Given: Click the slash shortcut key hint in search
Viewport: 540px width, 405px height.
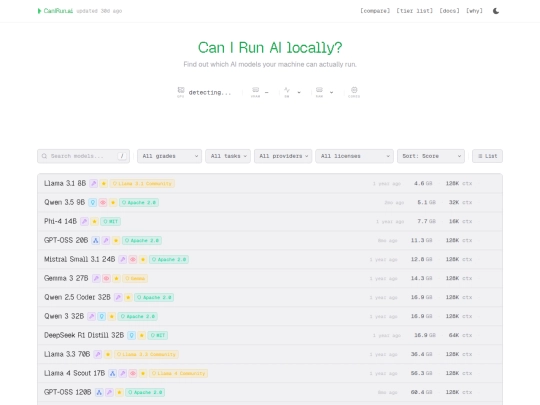Looking at the screenshot, I should [122, 156].
